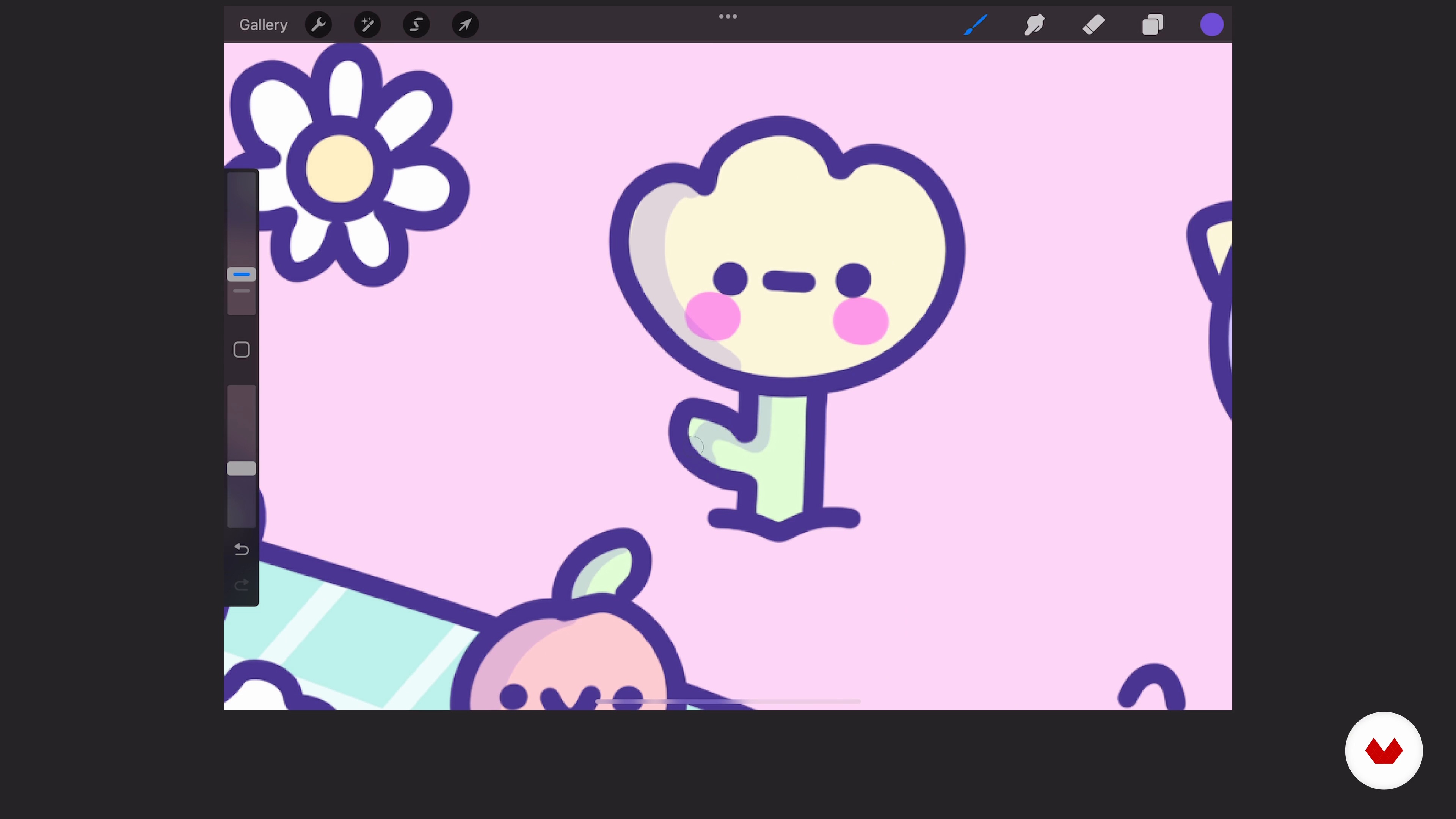
Task: Tap the three-dot menu at top center
Action: pyautogui.click(x=728, y=16)
